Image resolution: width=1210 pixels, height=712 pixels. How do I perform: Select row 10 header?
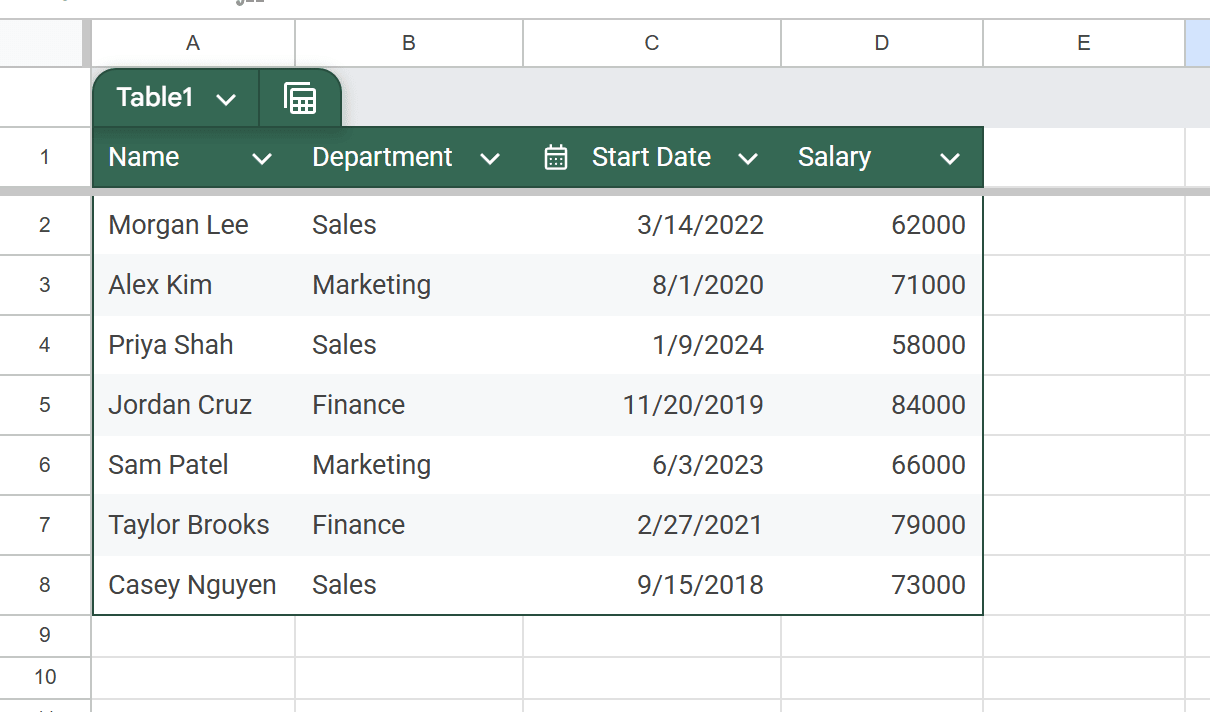45,677
